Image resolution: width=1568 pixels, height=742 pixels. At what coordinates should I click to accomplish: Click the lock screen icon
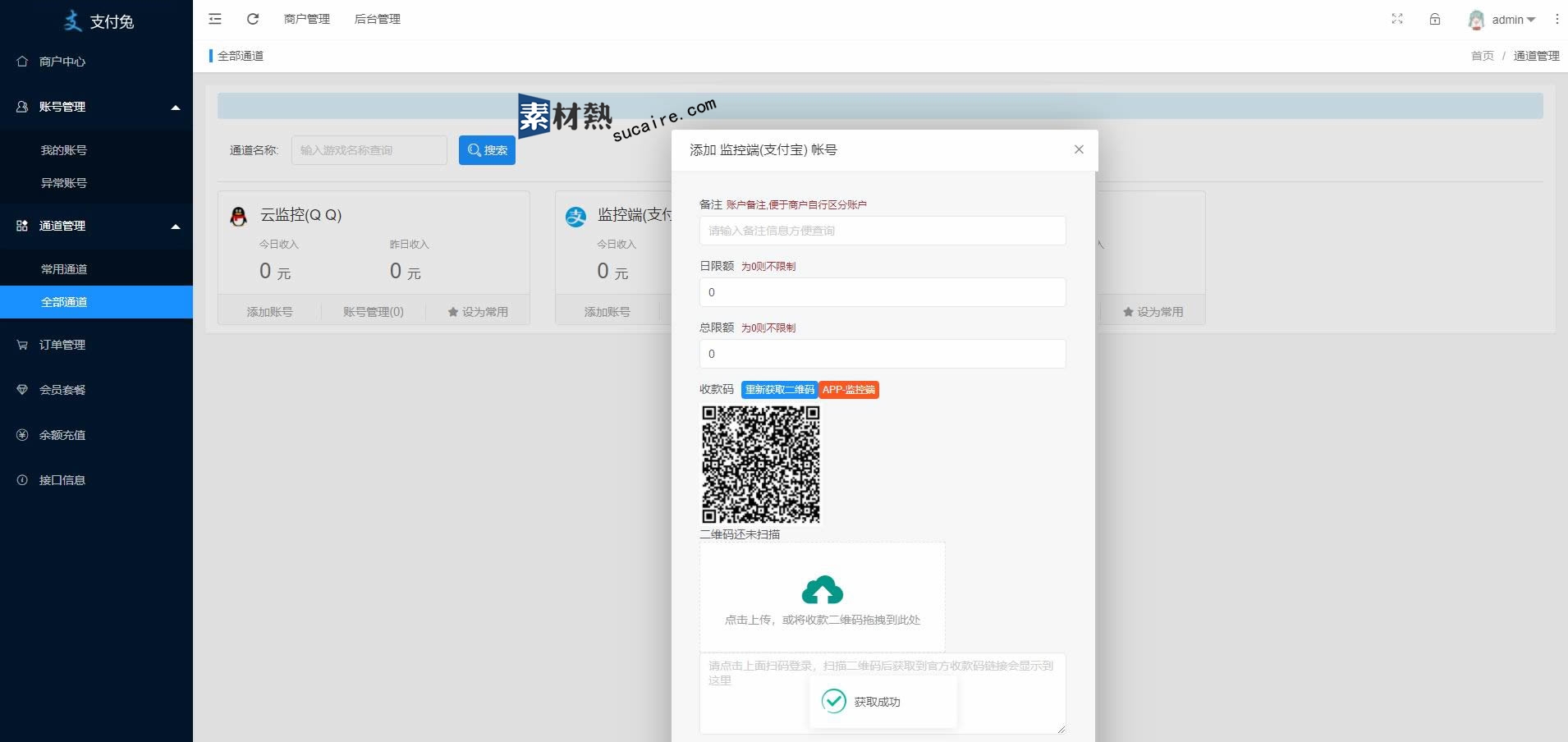(1435, 19)
